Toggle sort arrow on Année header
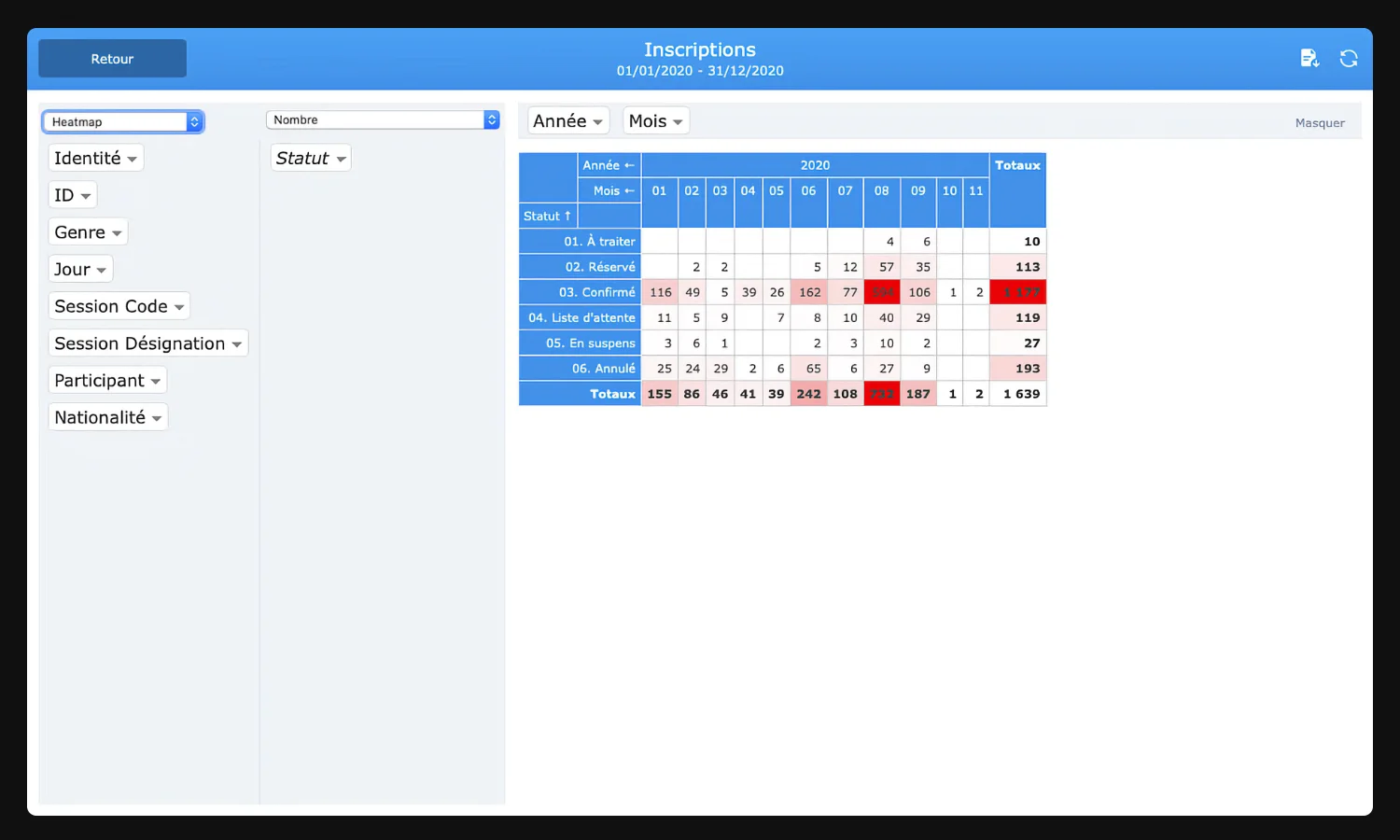Screen dimensions: 1400x840 click(629, 165)
